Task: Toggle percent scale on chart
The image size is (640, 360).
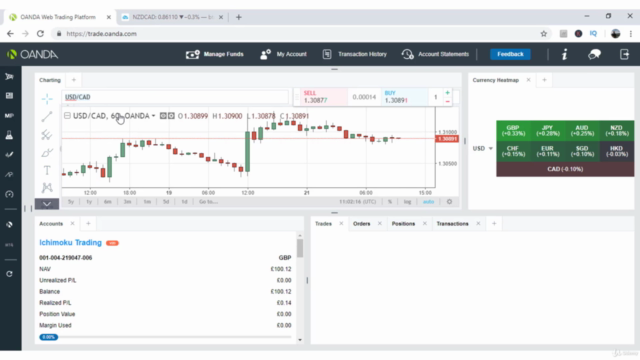Action: [390, 202]
